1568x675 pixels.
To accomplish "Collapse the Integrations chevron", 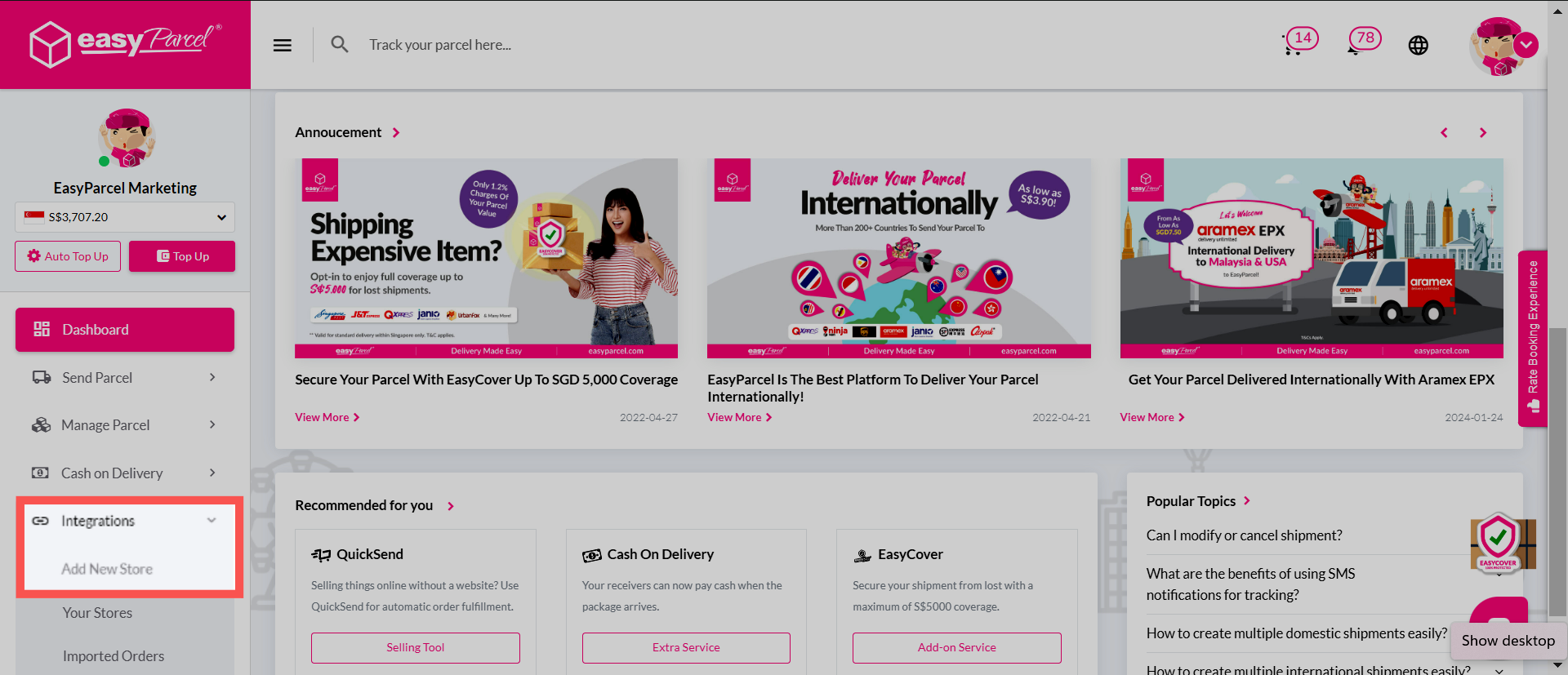I will (212, 520).
